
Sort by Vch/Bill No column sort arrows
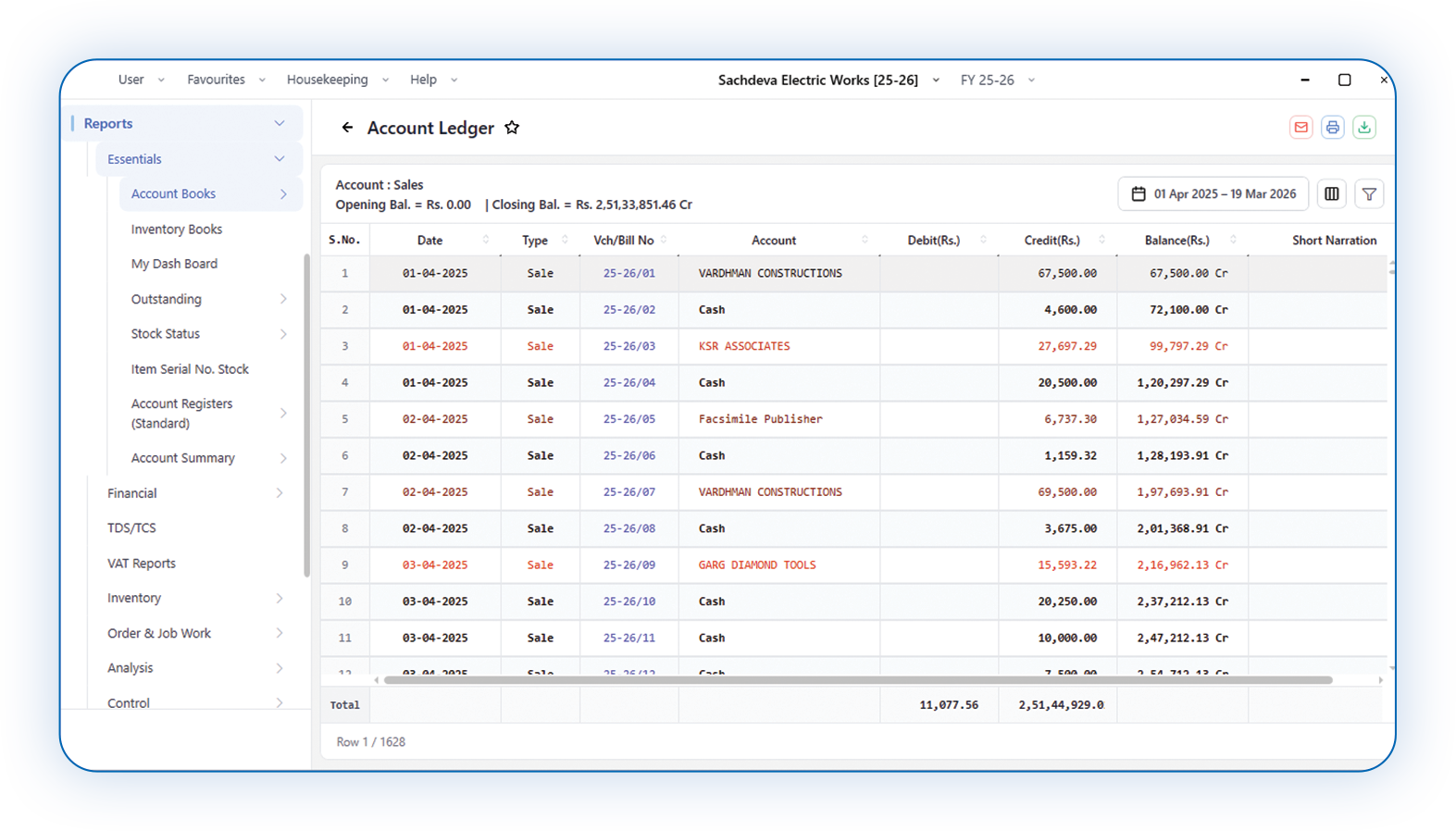pyautogui.click(x=664, y=240)
